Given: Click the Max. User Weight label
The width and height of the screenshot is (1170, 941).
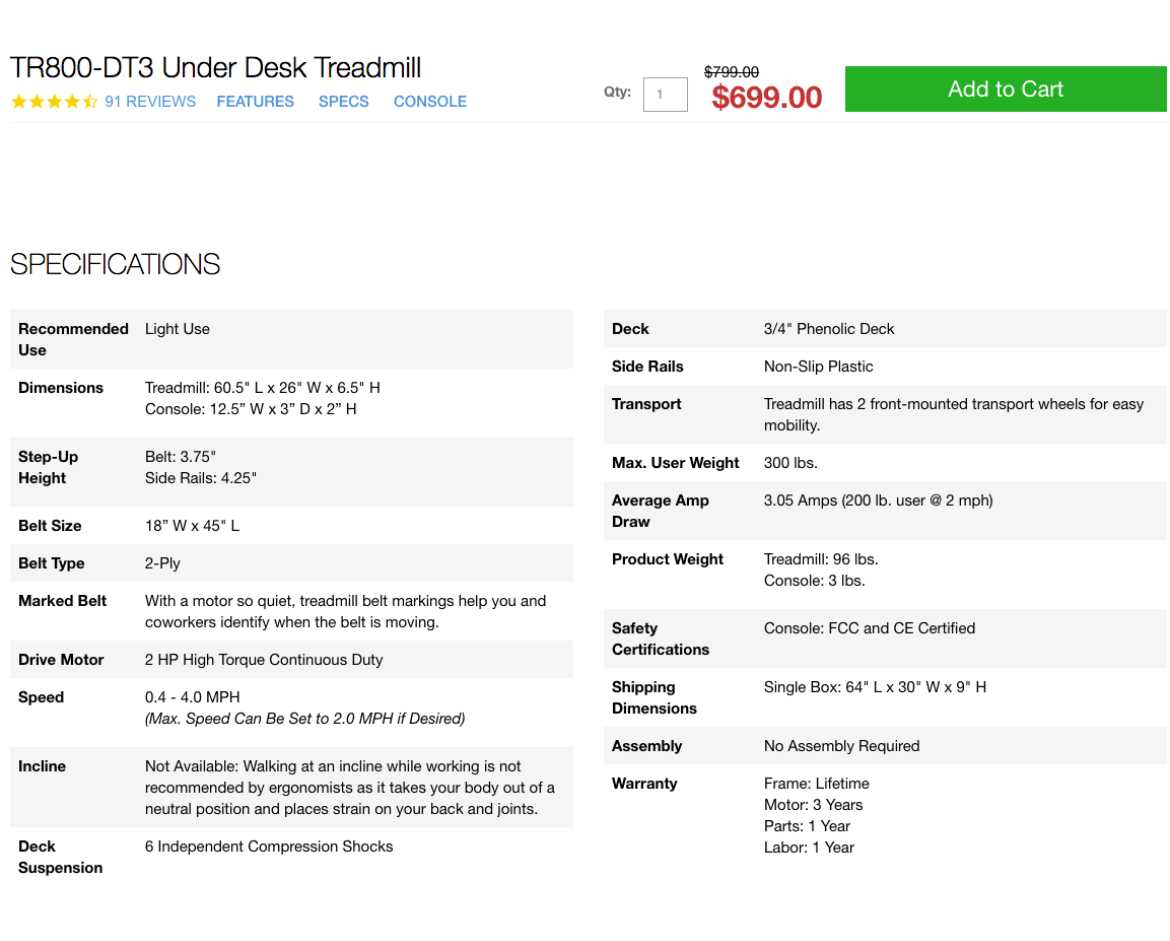Looking at the screenshot, I should (675, 463).
